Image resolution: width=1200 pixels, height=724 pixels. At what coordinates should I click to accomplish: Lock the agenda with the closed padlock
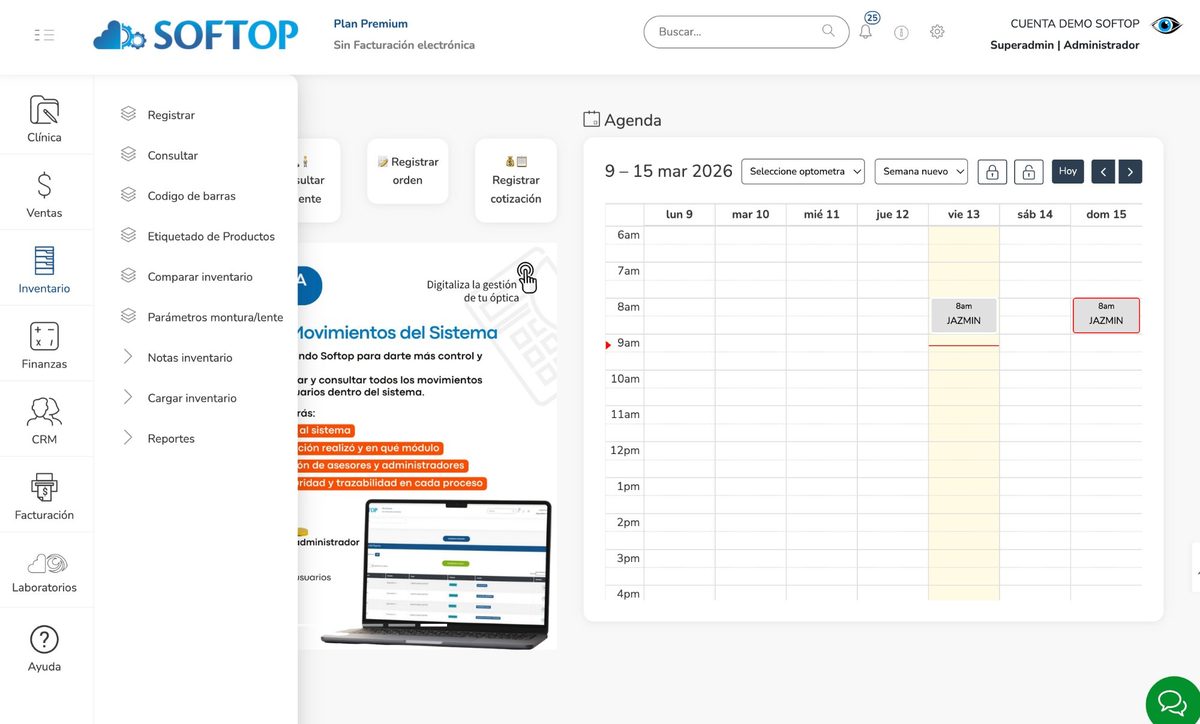991,171
